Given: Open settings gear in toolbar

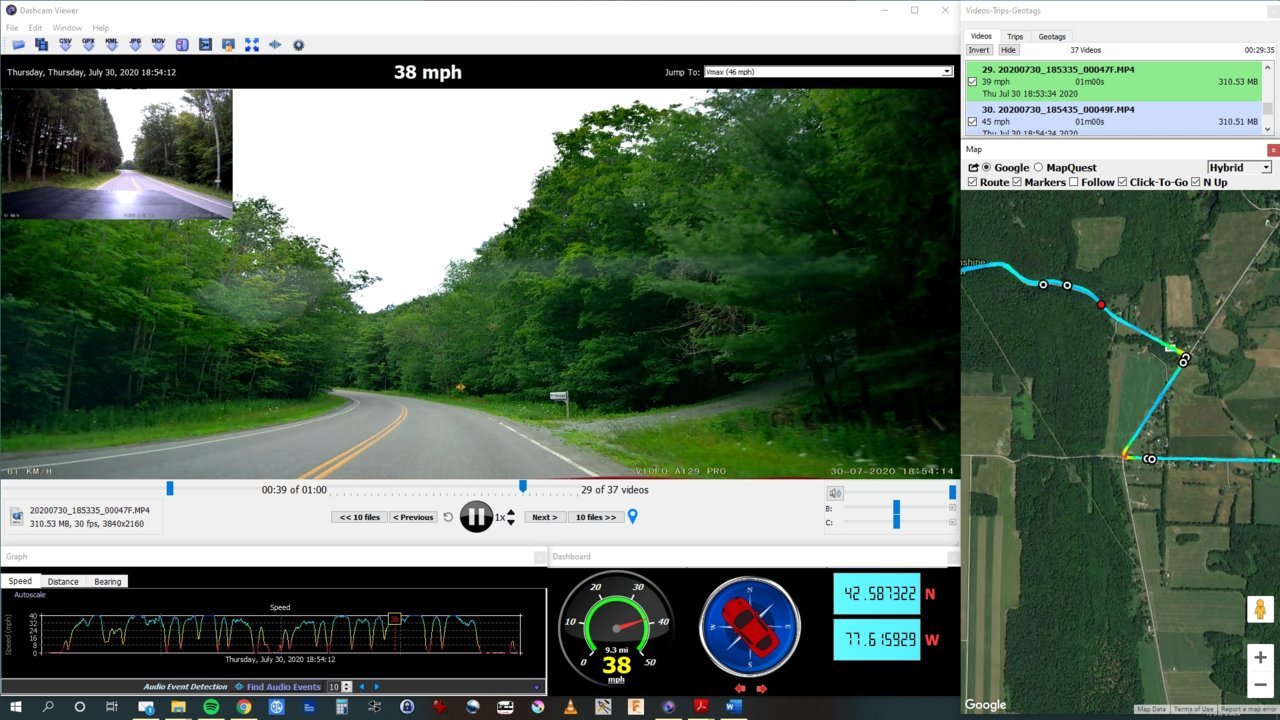Looking at the screenshot, I should click(x=298, y=44).
